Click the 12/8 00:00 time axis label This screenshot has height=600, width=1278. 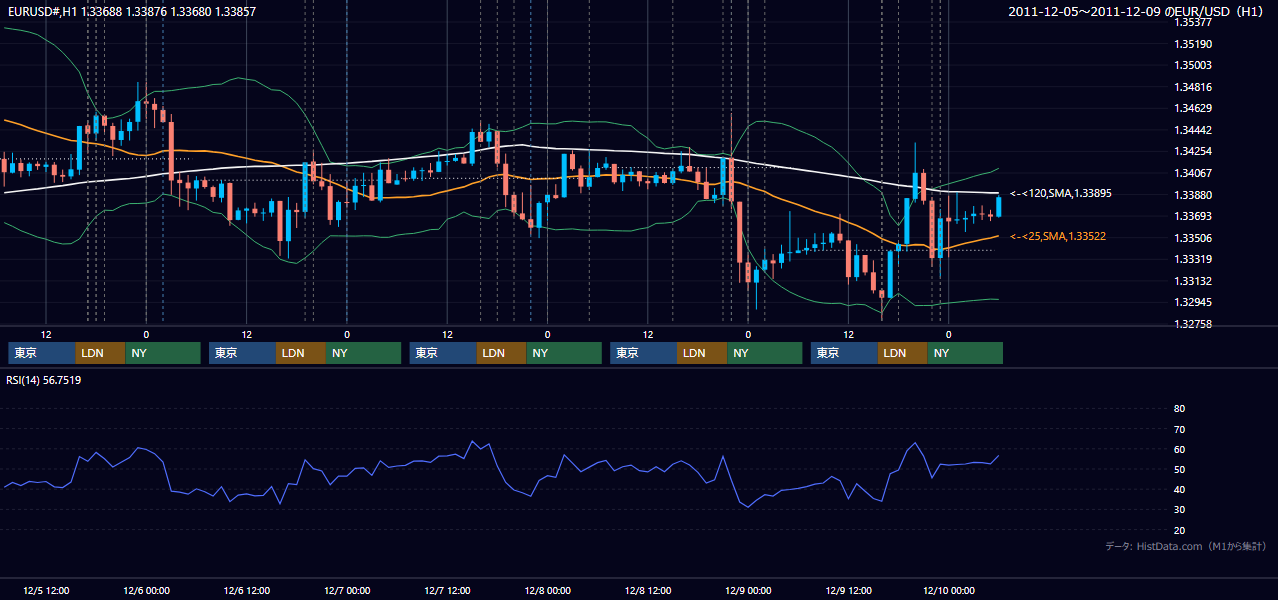(547, 590)
